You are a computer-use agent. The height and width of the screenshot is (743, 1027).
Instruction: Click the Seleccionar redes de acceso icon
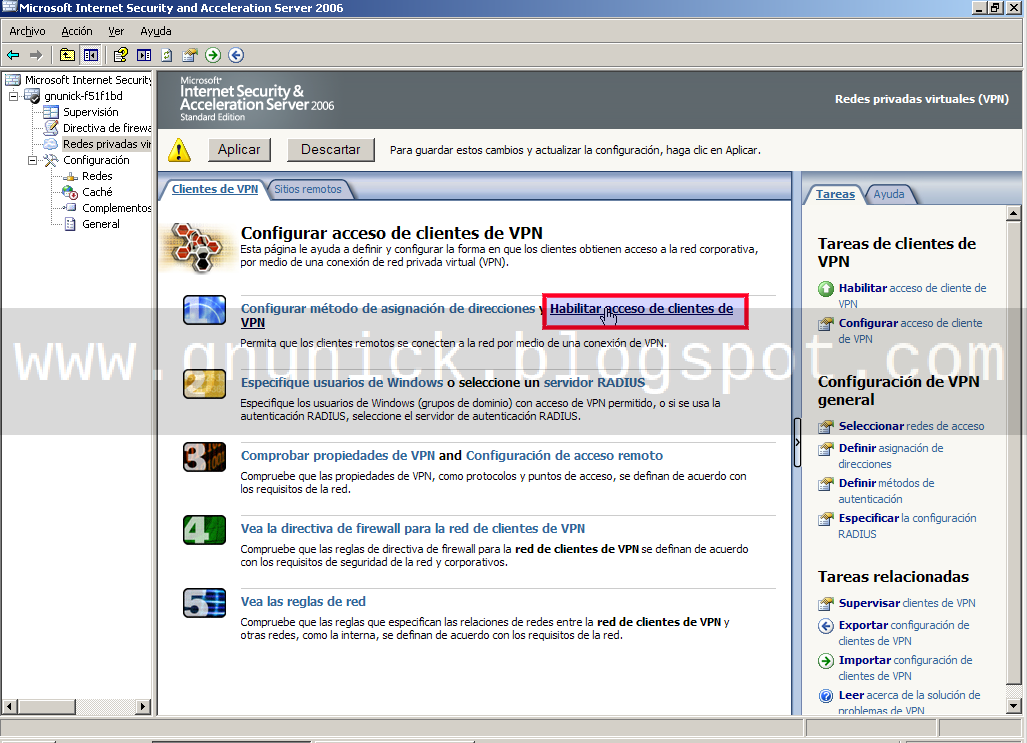point(826,427)
